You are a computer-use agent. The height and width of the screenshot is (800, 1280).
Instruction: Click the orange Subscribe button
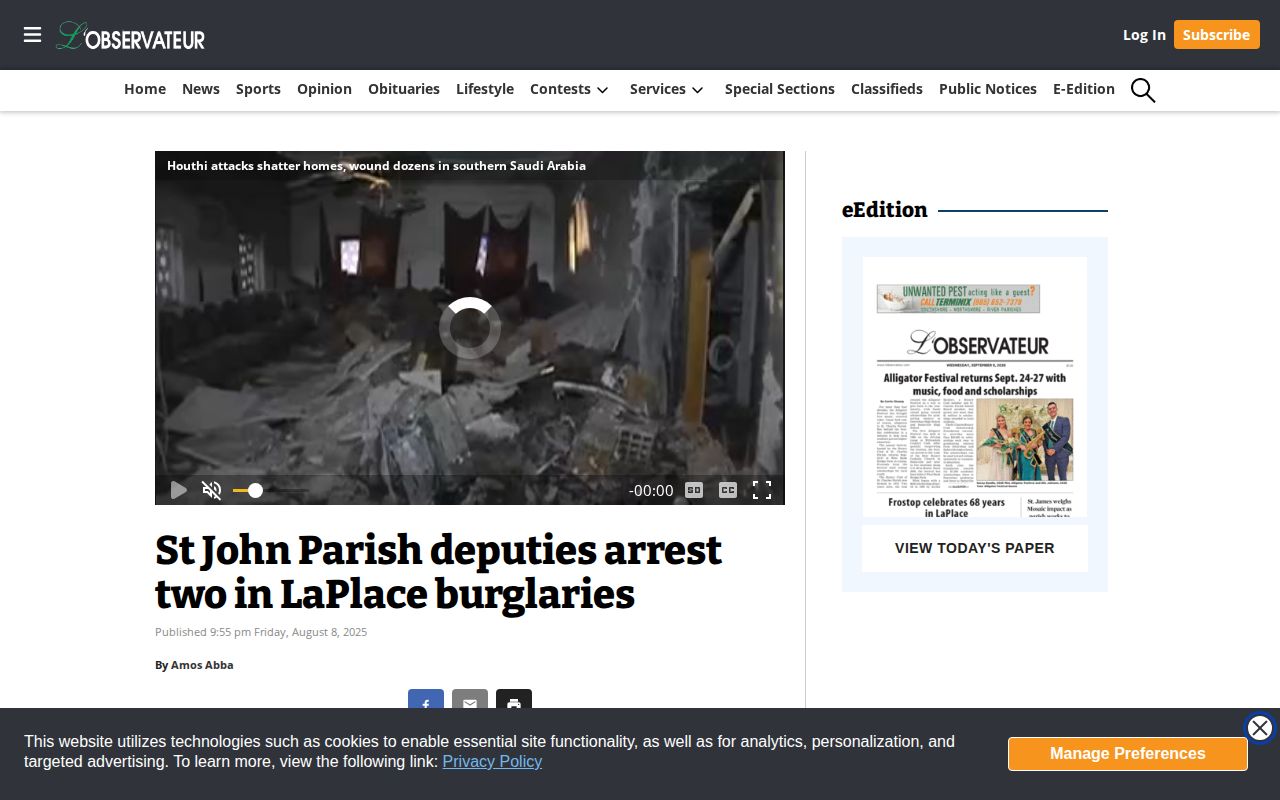tap(1216, 35)
